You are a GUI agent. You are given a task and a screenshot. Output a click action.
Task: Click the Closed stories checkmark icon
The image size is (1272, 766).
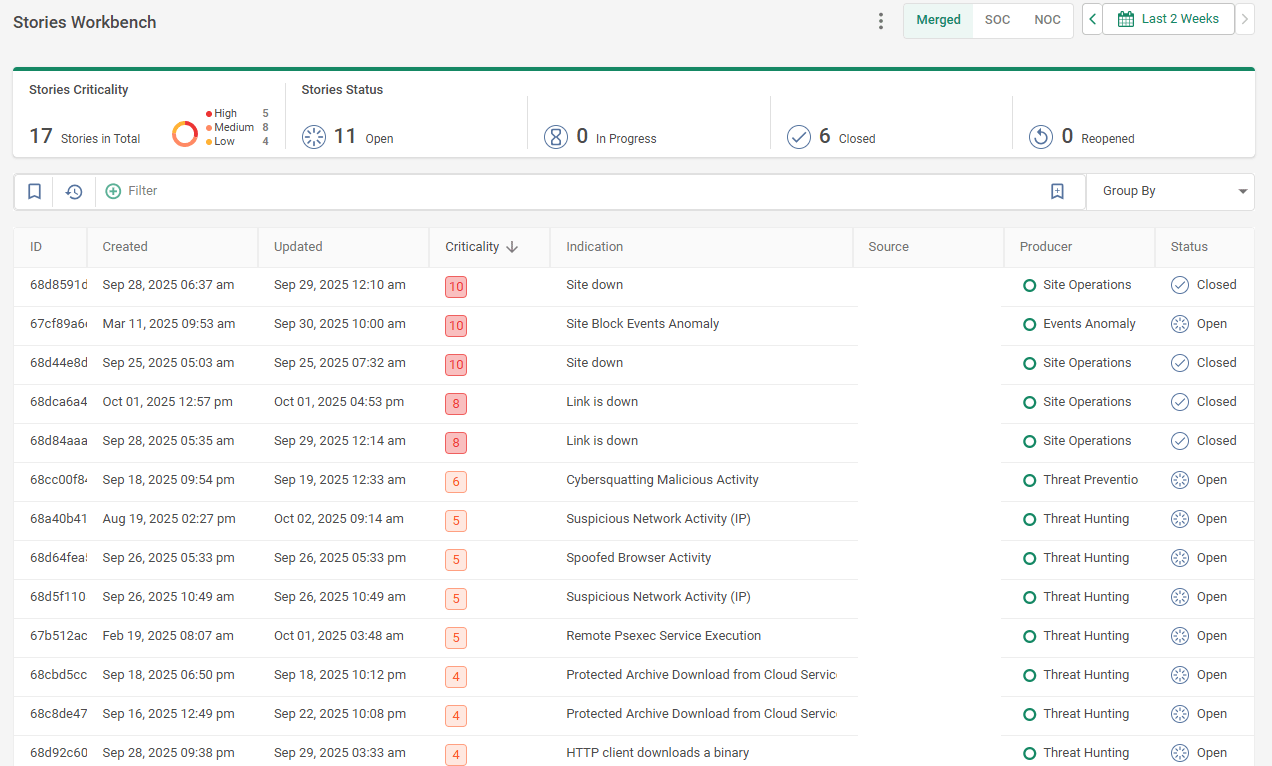click(798, 137)
